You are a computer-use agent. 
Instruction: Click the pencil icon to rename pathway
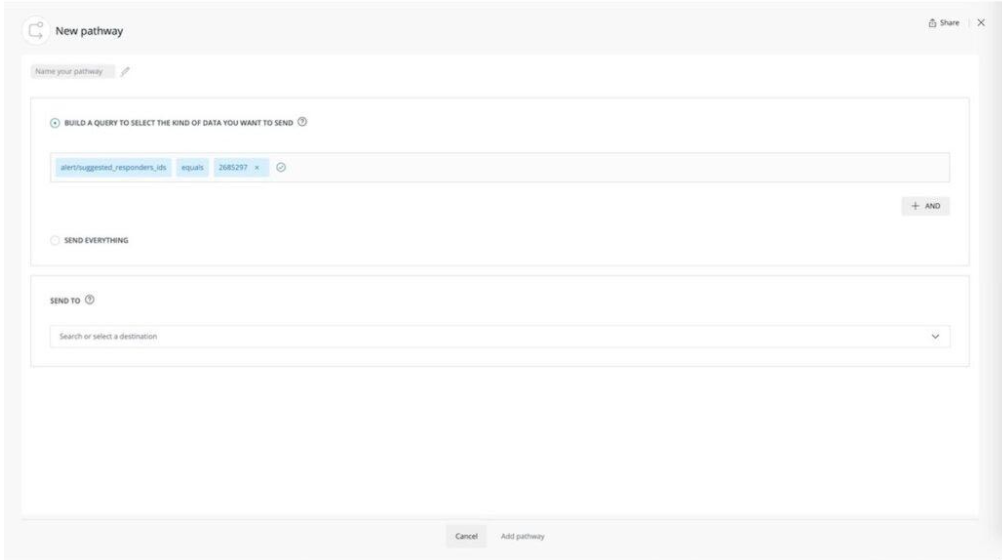coord(126,71)
